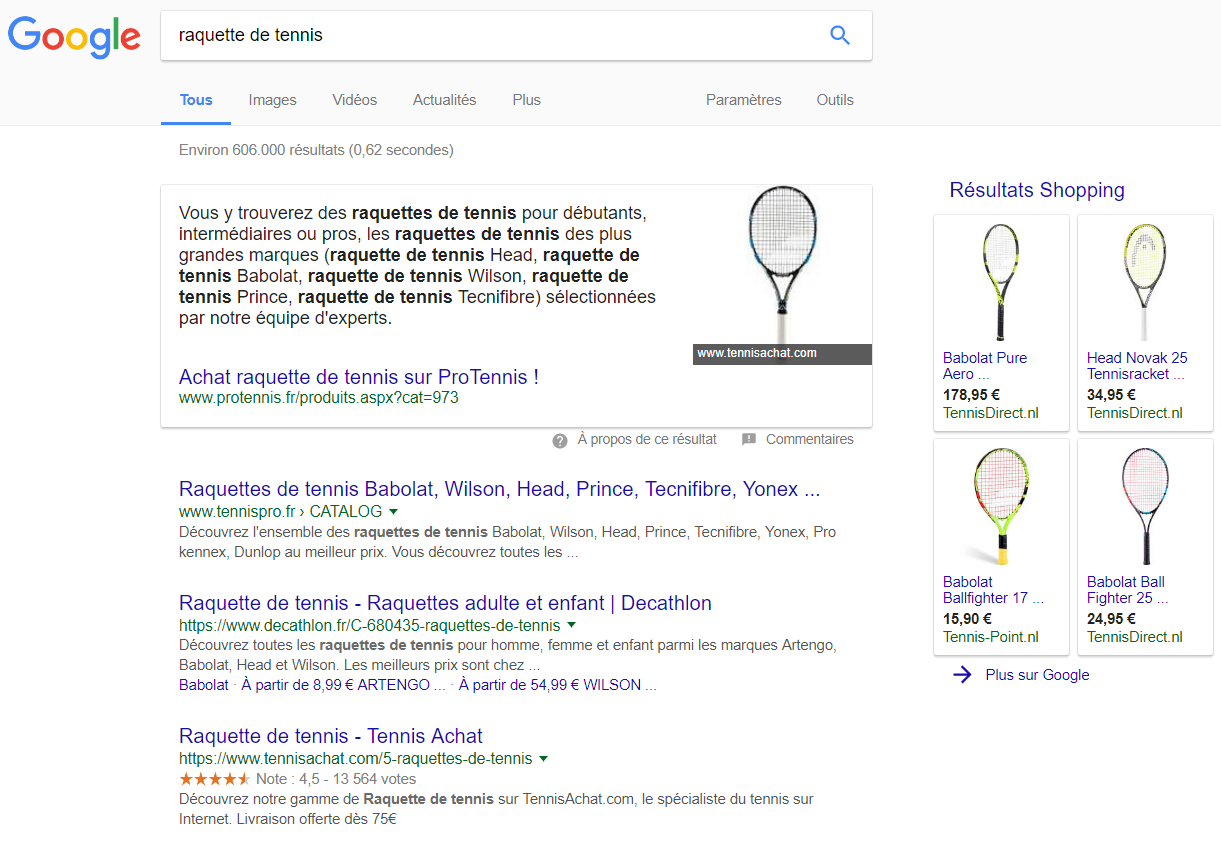Open Raquette de tennis Decathlon result

pyautogui.click(x=445, y=603)
